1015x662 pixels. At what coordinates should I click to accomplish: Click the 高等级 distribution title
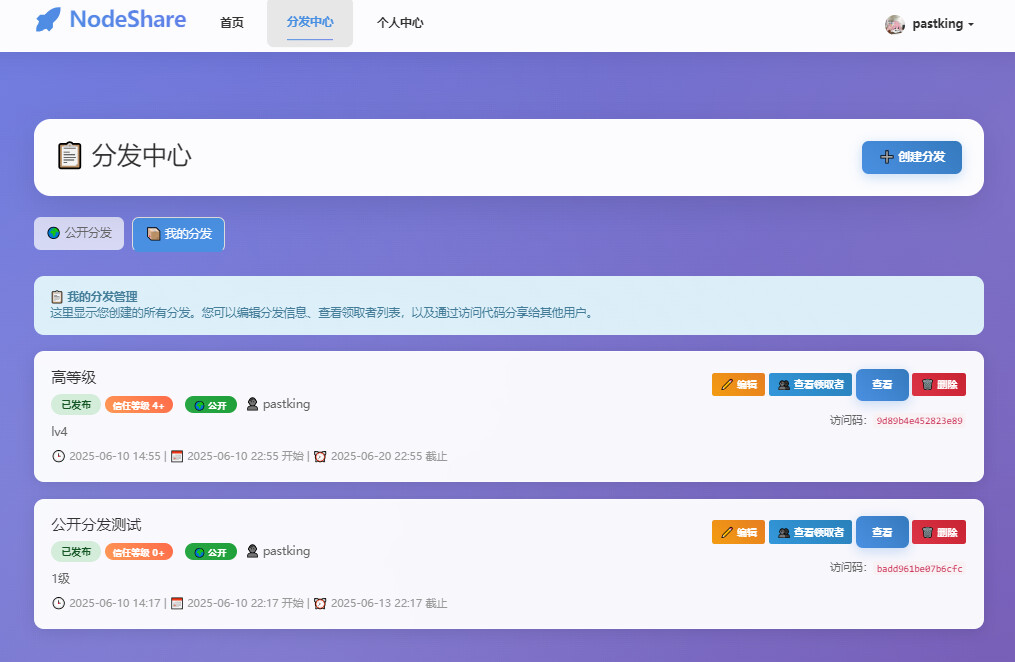(x=74, y=377)
